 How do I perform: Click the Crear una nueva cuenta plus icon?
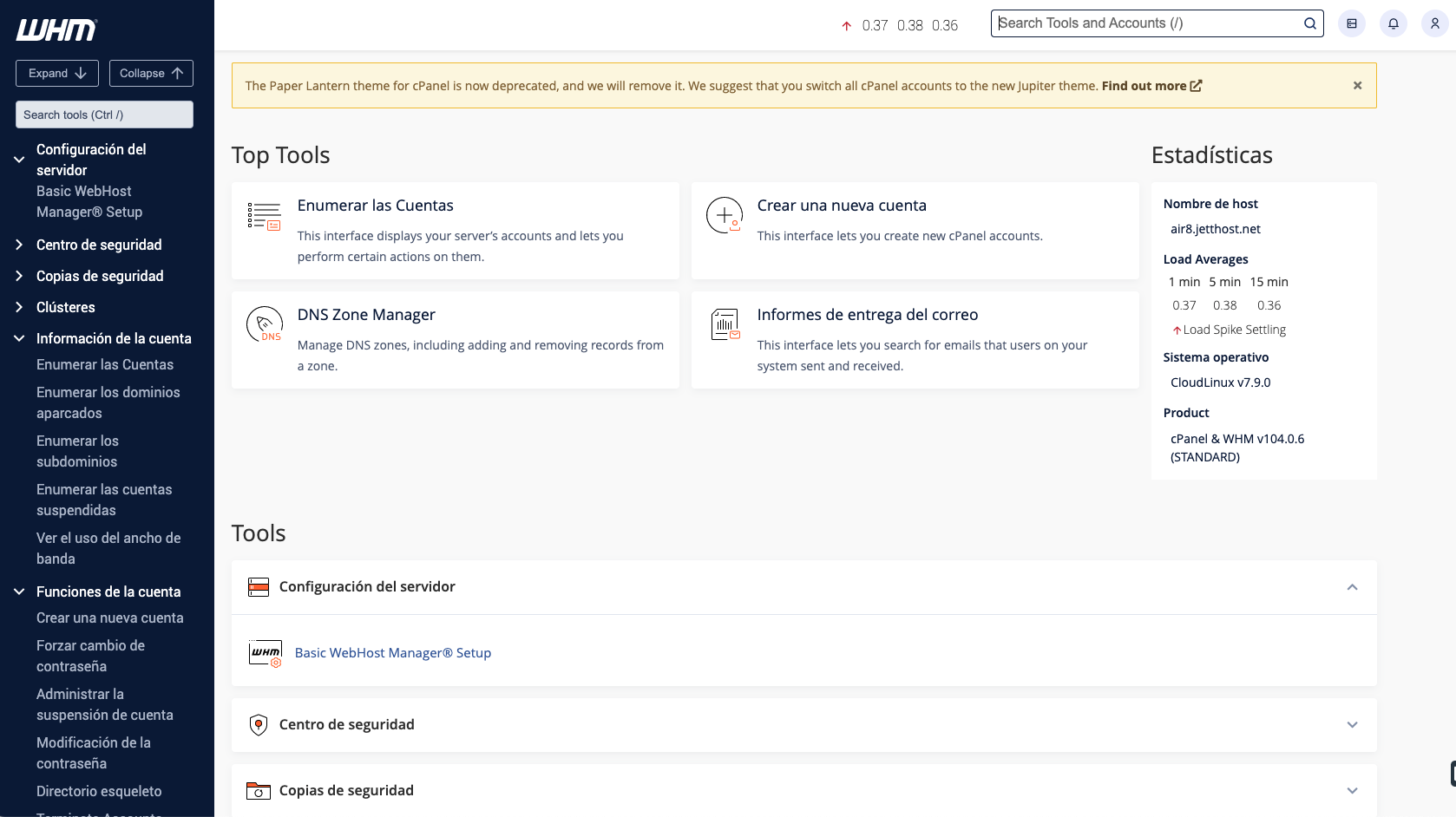tap(725, 215)
